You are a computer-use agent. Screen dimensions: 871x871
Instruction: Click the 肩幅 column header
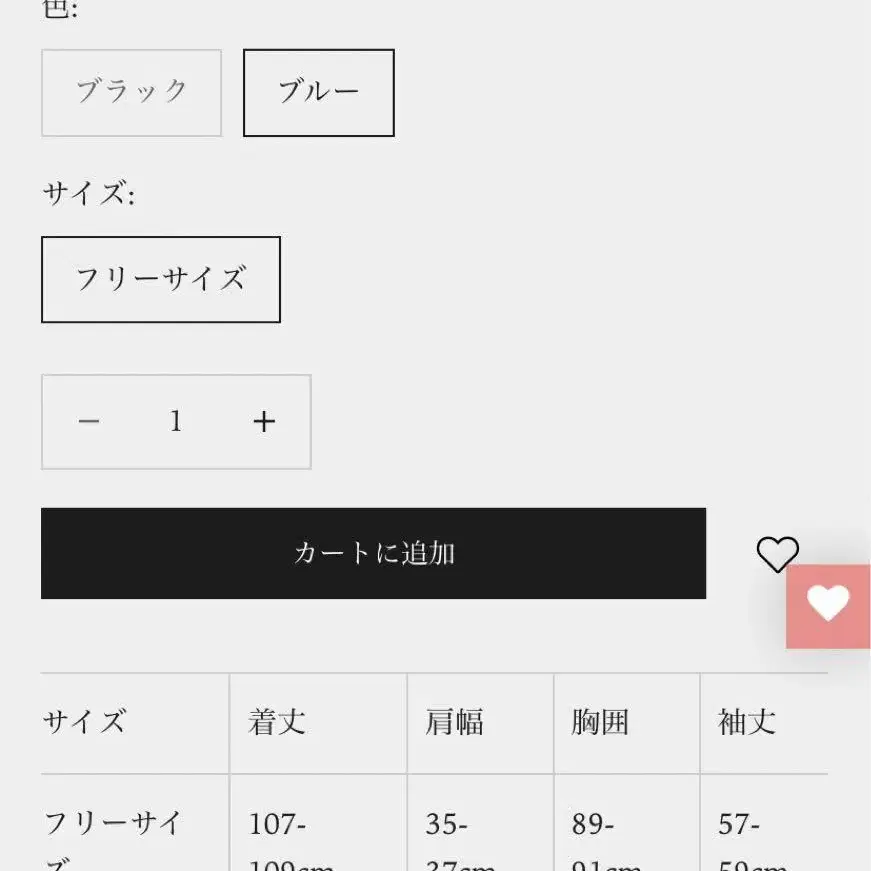454,722
